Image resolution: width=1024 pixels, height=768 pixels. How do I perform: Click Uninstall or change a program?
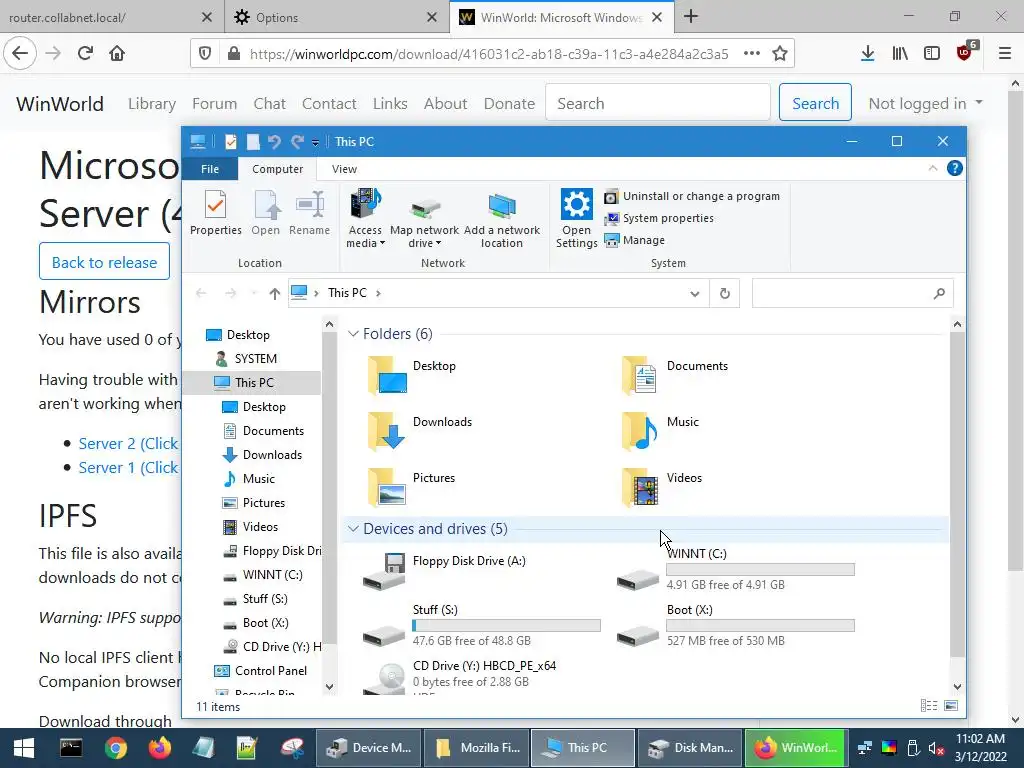coord(692,196)
